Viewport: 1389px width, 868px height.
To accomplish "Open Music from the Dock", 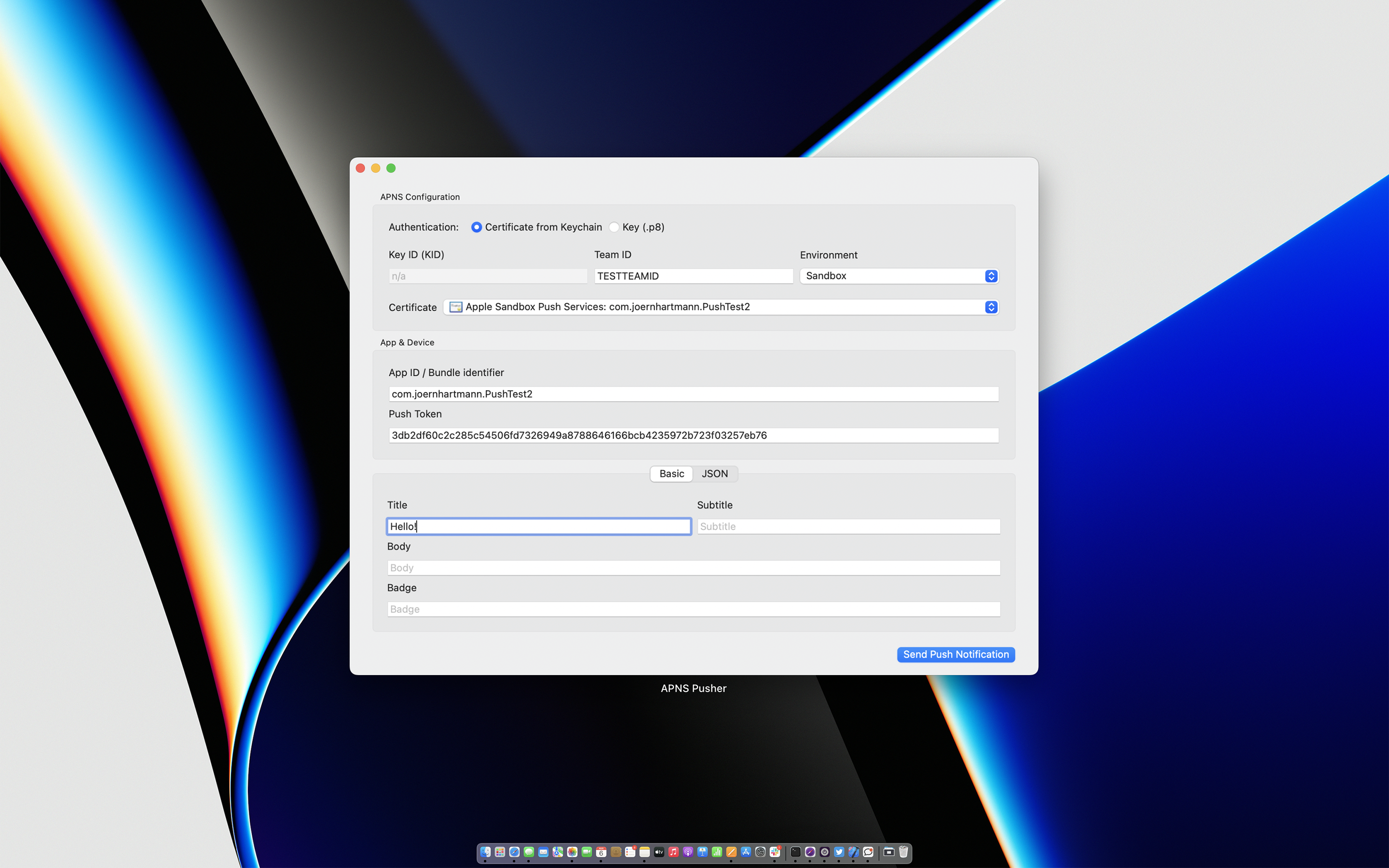I will click(x=674, y=852).
